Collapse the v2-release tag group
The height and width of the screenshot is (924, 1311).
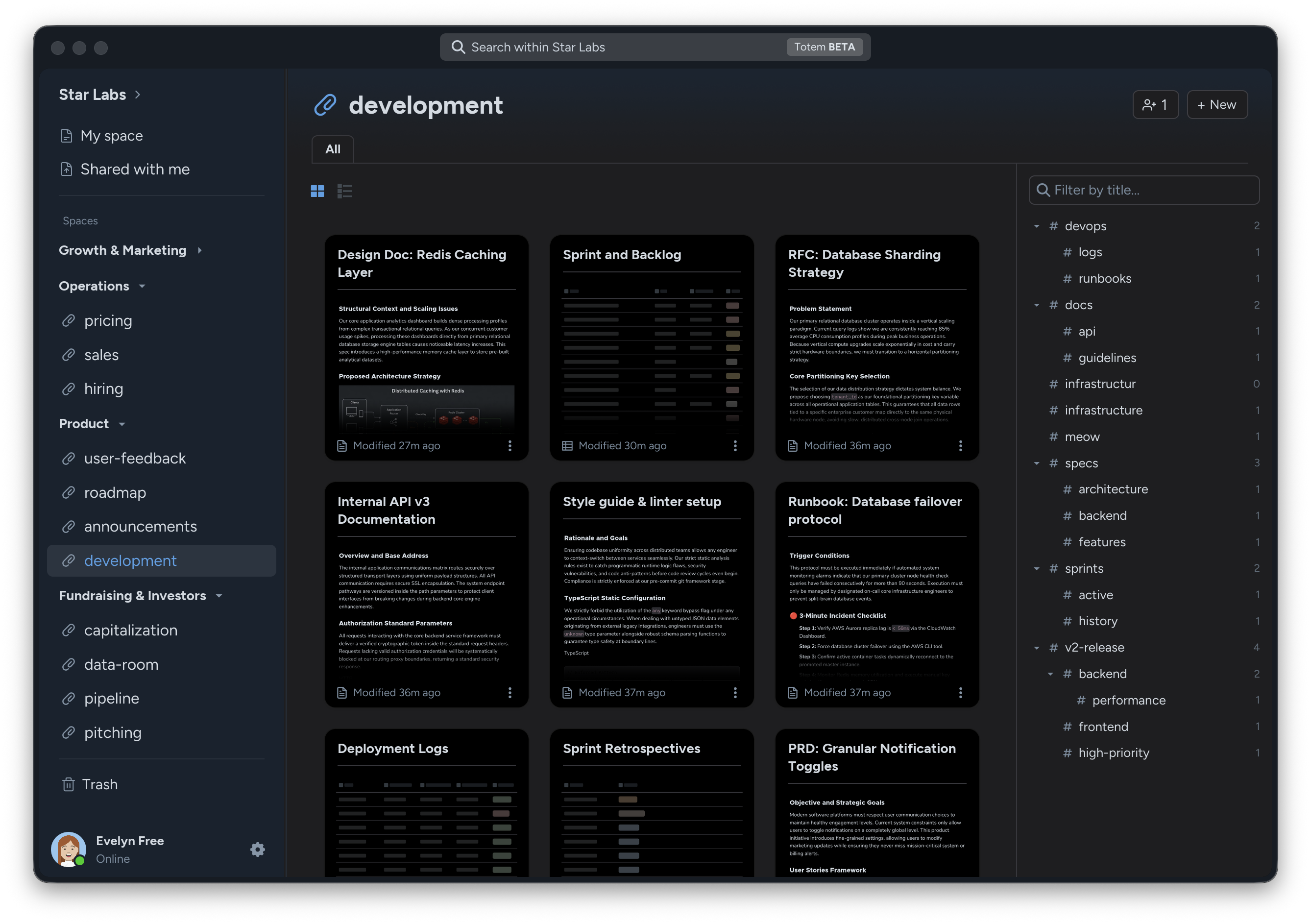coord(1036,648)
